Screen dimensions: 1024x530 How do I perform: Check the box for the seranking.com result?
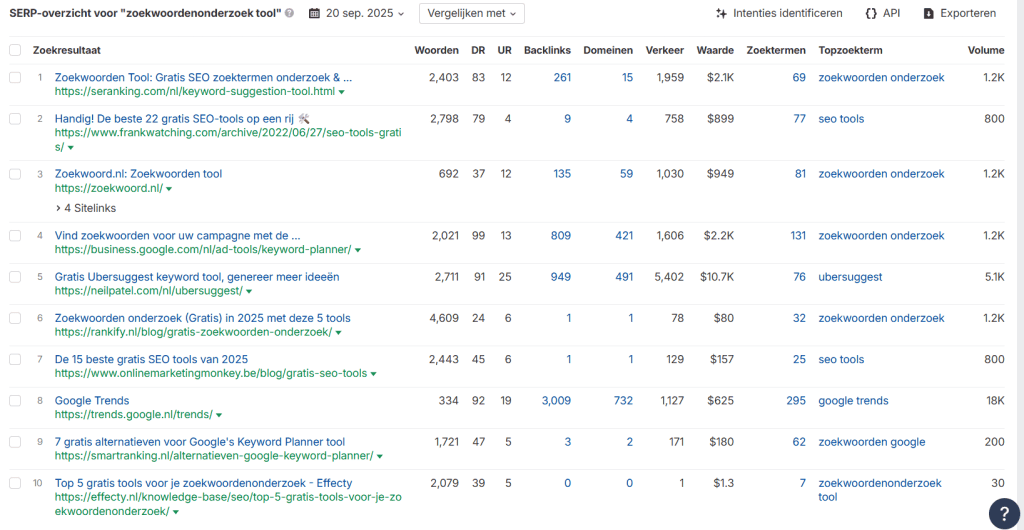click(x=14, y=77)
